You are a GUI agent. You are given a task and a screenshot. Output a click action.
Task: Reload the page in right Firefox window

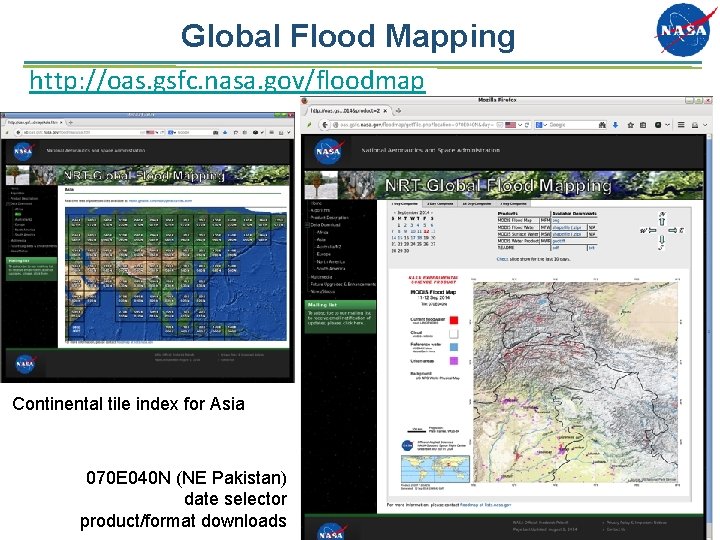point(527,125)
